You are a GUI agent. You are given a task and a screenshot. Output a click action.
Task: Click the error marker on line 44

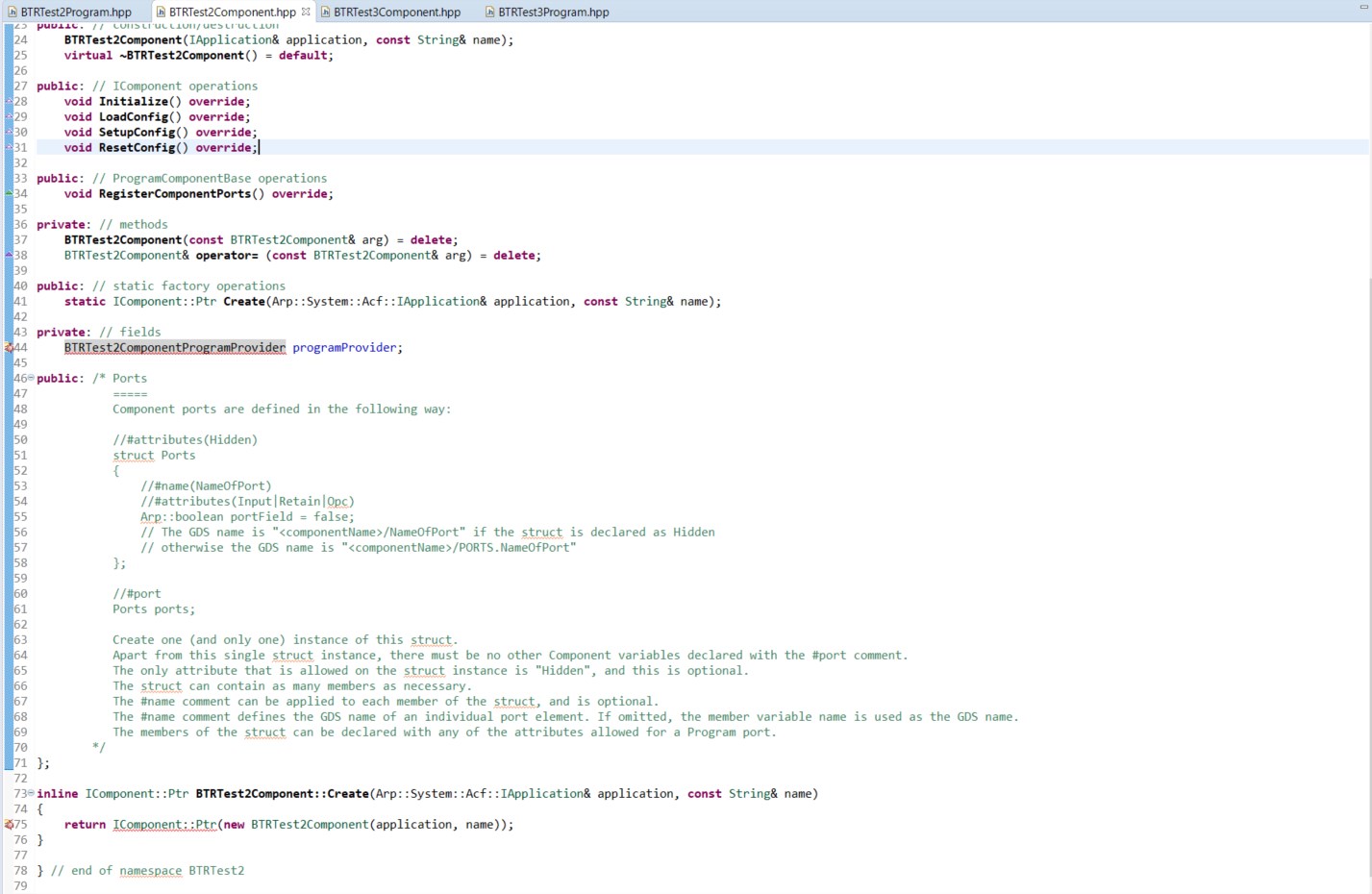pyautogui.click(x=10, y=347)
